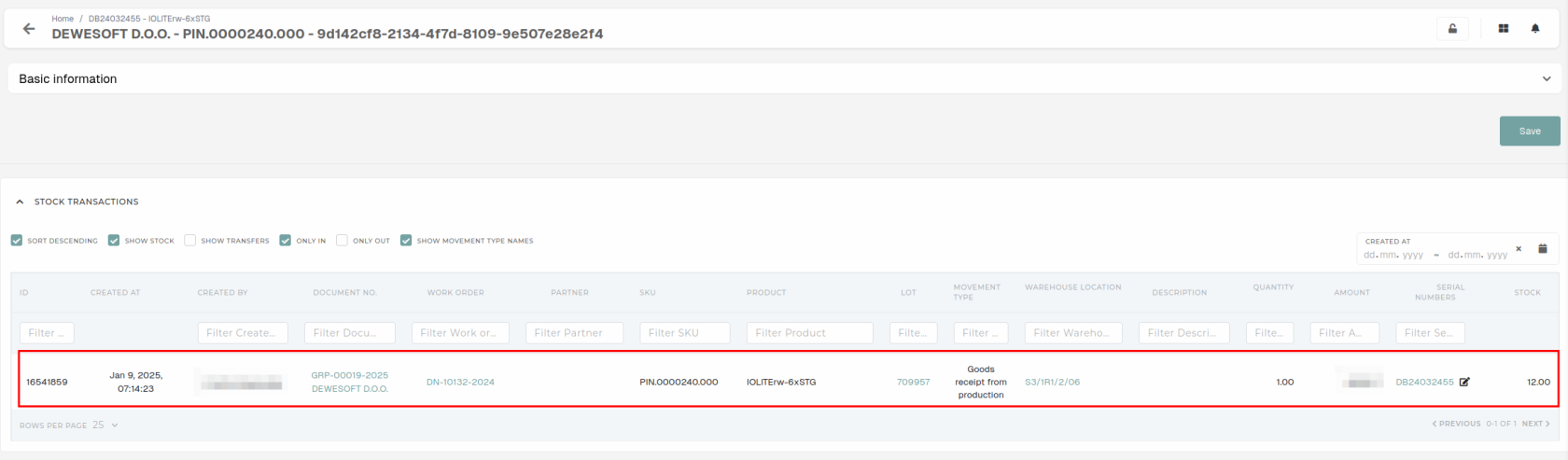This screenshot has width=1568, height=460.
Task: Clear the created-at date range
Action: 1519,248
